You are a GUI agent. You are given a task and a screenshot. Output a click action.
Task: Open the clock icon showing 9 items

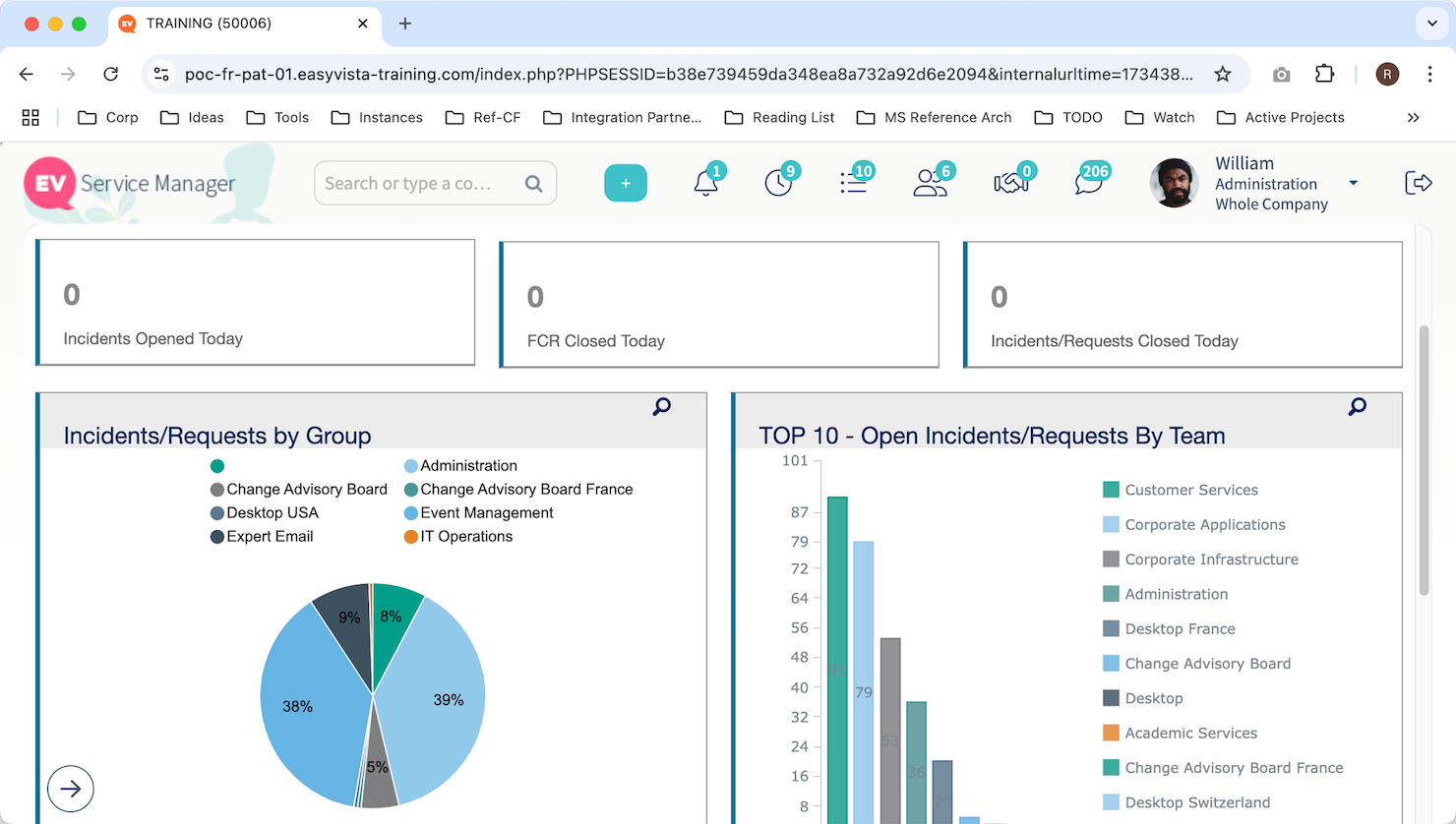779,183
